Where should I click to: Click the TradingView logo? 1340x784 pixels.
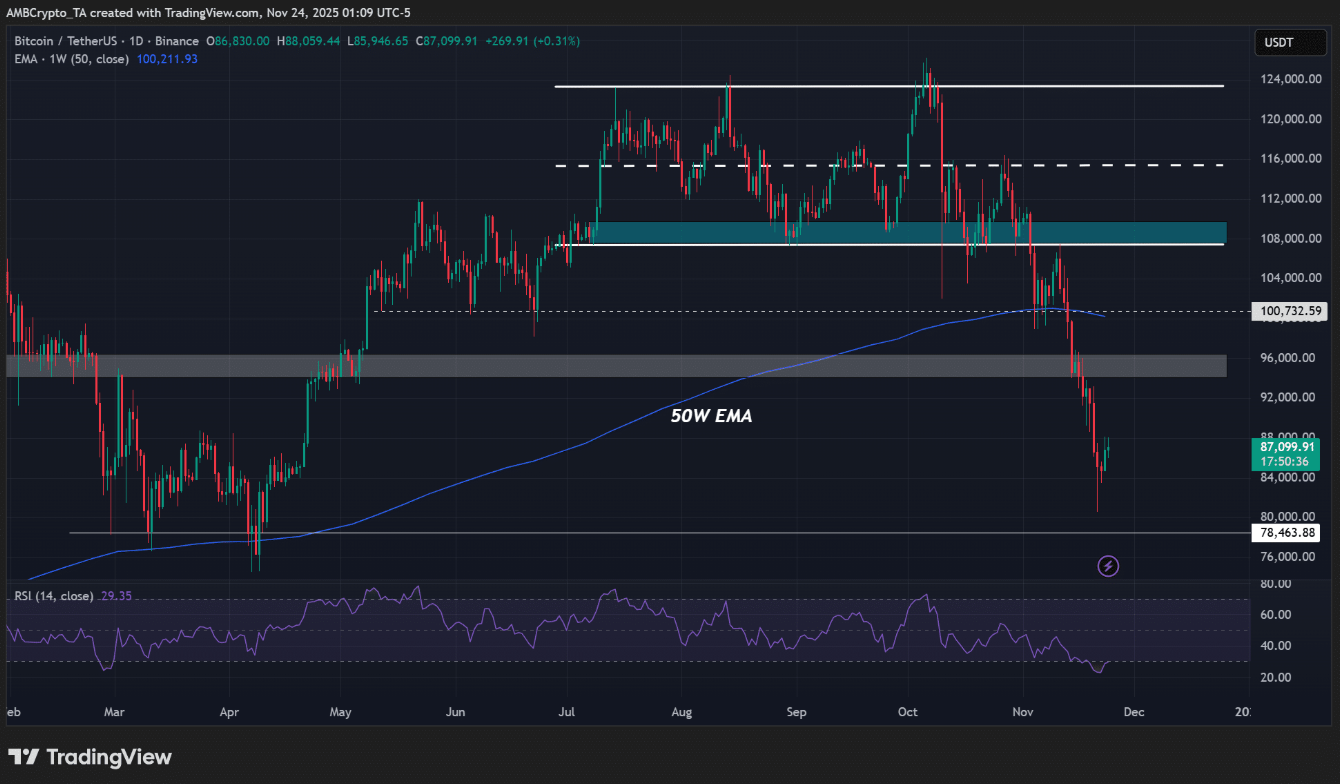click(90, 757)
